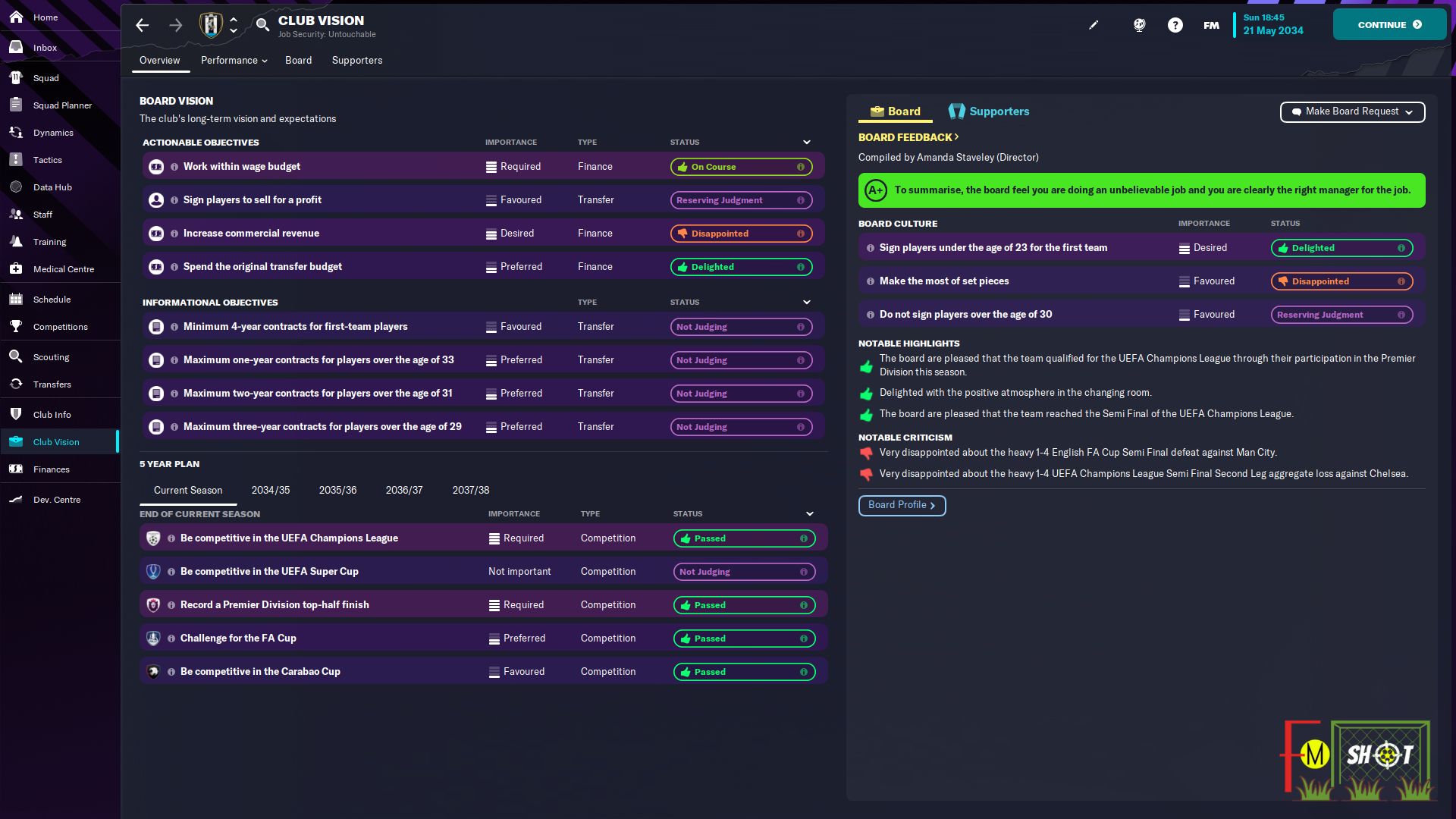Open the help question mark icon

(x=1175, y=25)
